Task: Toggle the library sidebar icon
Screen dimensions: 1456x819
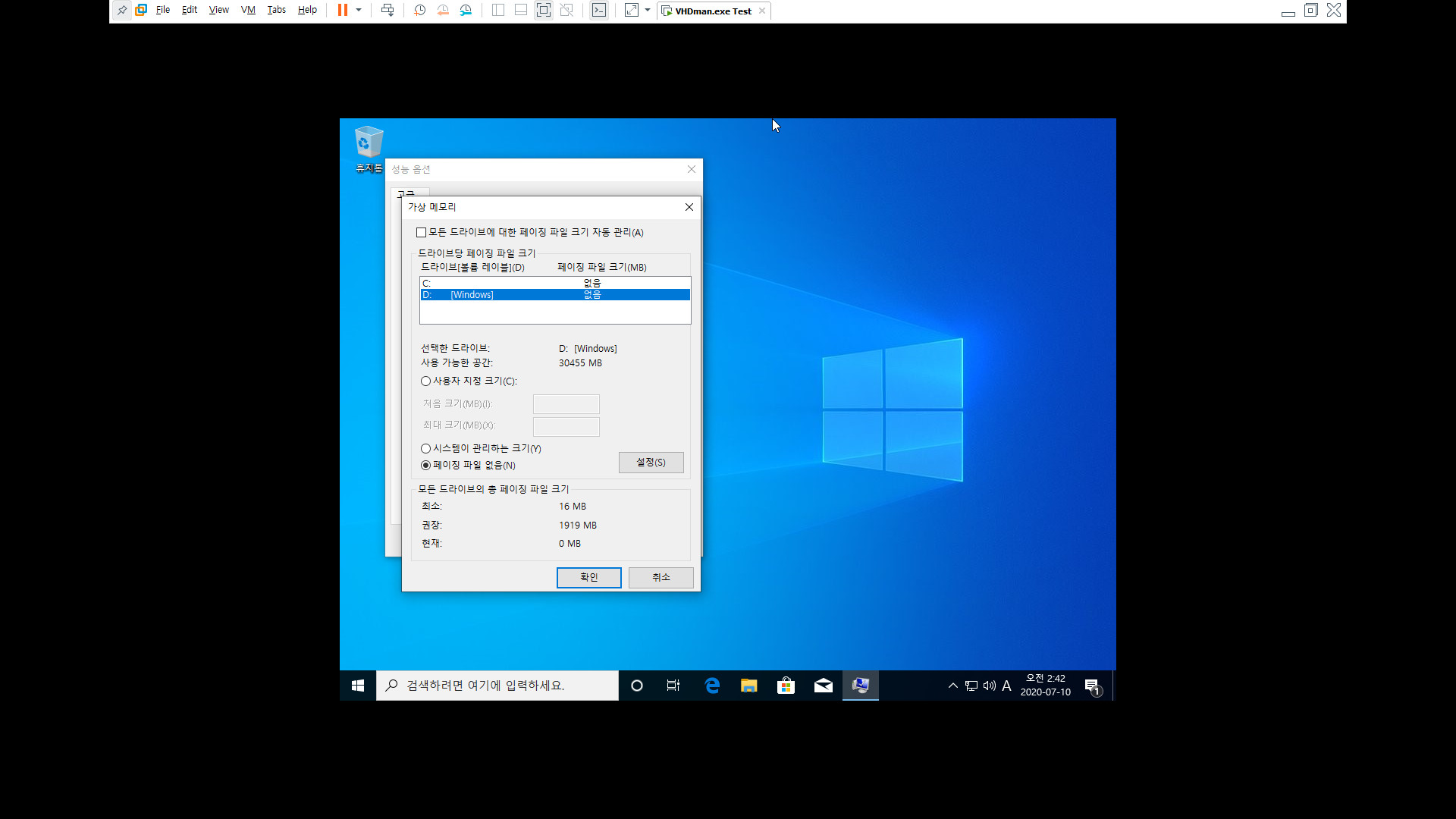Action: click(498, 11)
